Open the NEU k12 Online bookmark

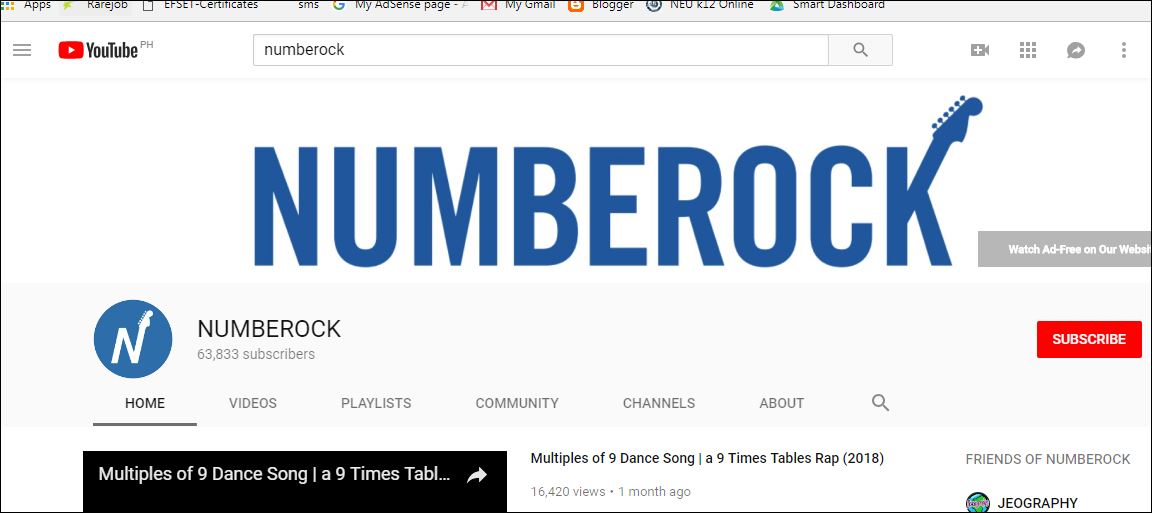tap(700, 5)
